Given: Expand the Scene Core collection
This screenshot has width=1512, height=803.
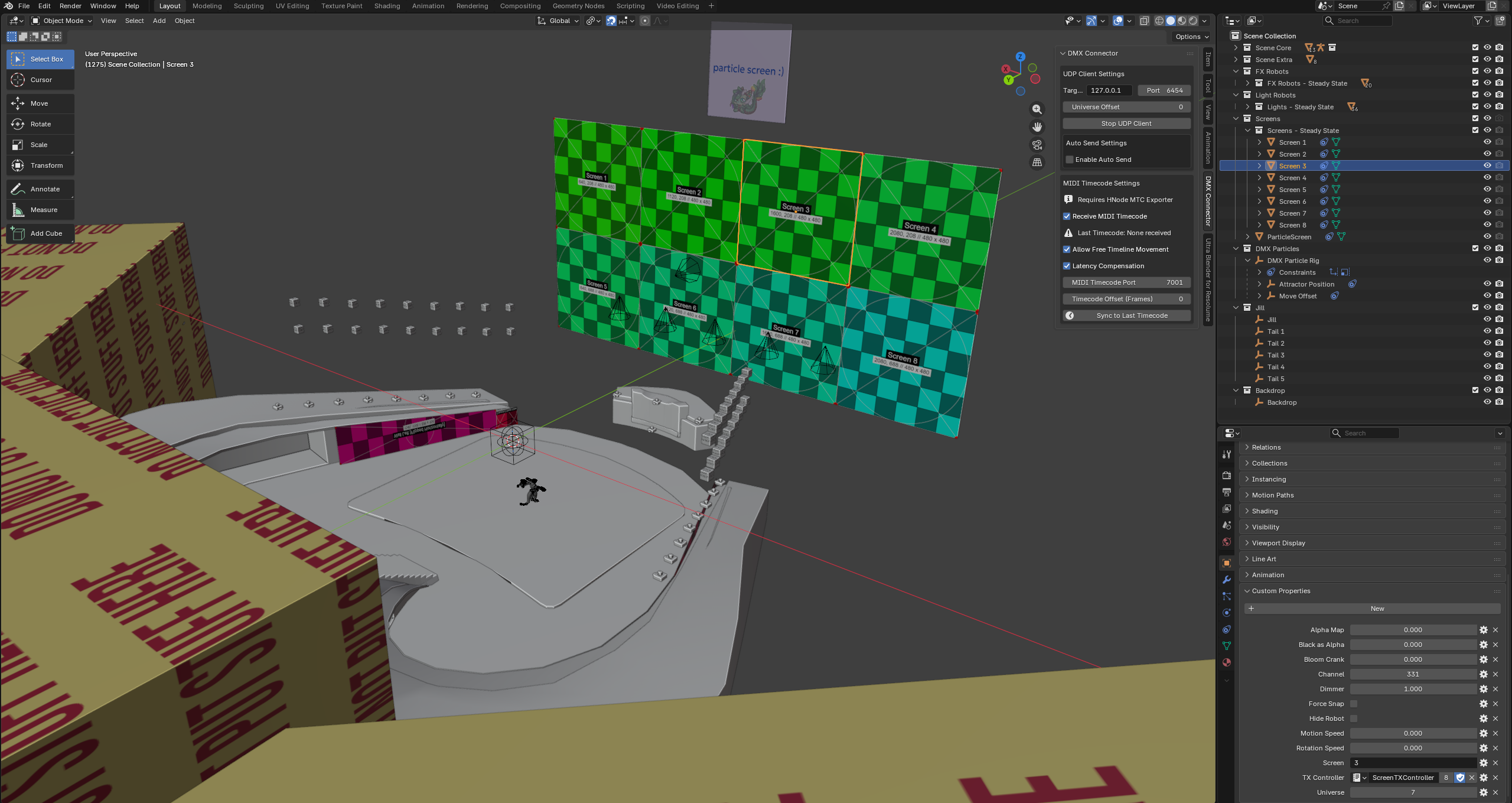Looking at the screenshot, I should coord(1236,48).
